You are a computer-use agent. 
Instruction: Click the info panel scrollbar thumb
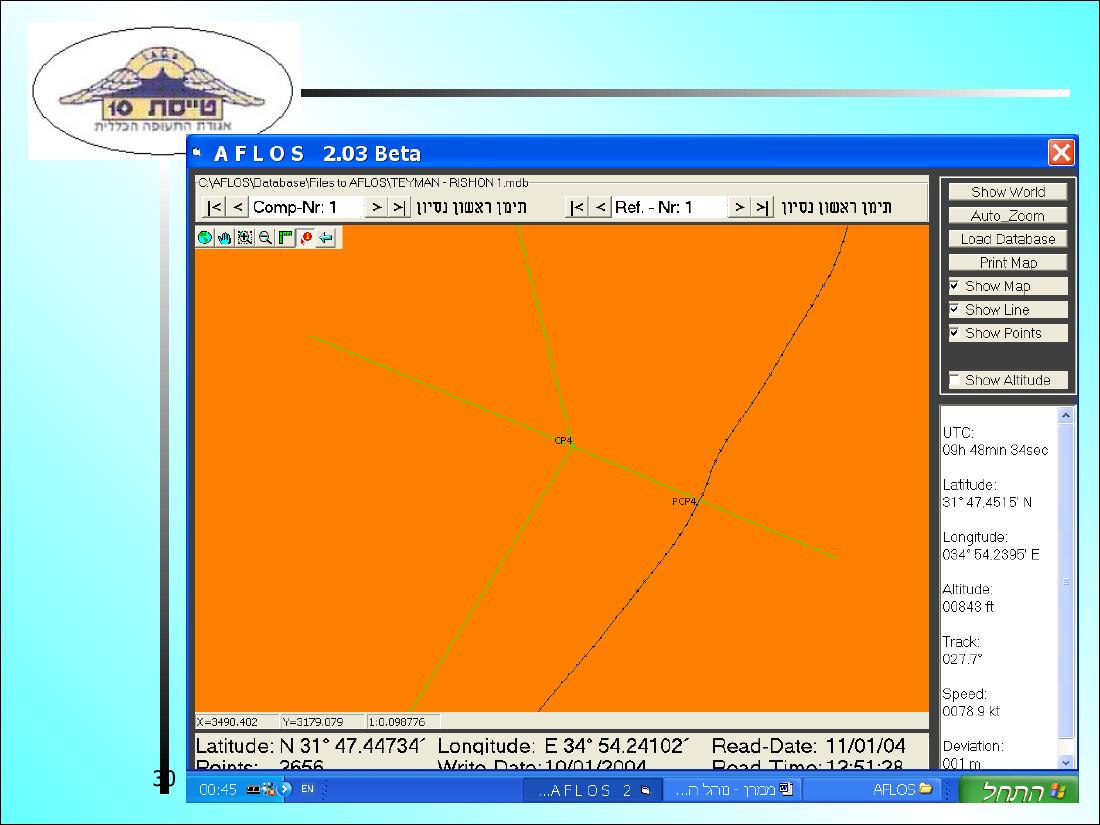pos(1066,582)
